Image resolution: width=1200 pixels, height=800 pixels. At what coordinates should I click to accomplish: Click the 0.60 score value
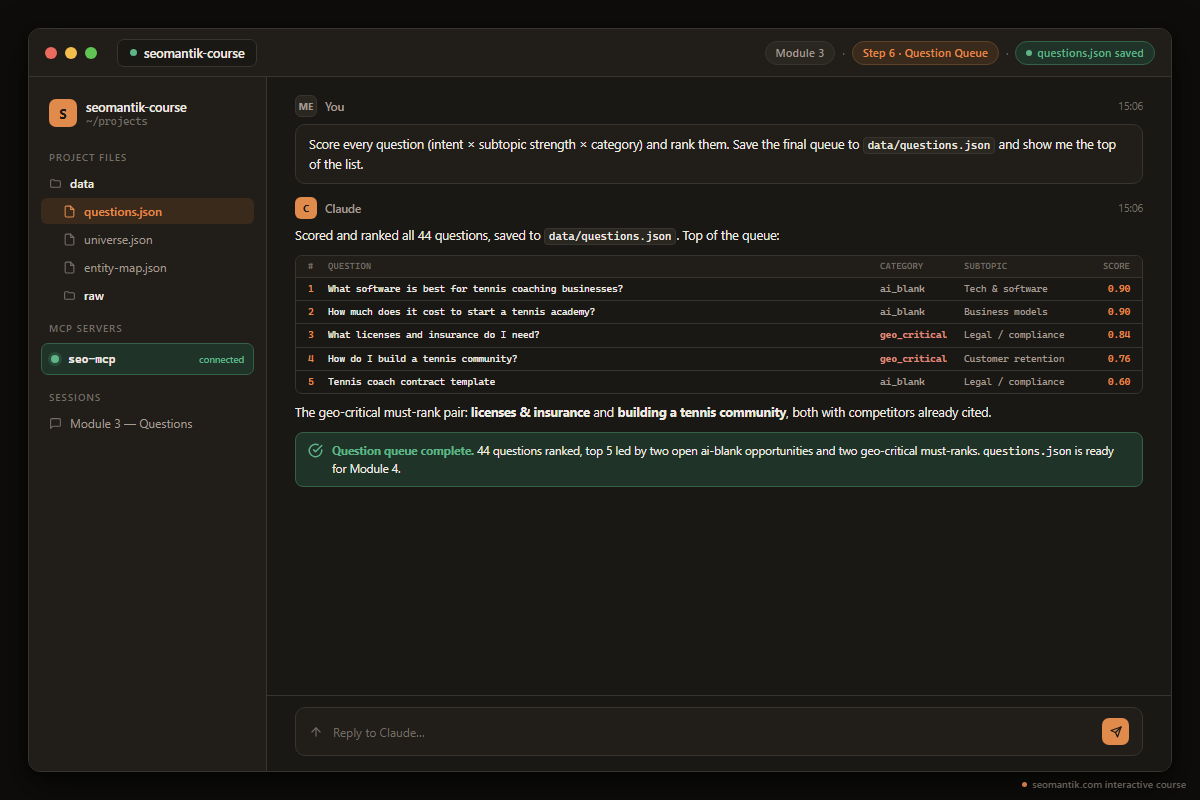(x=1119, y=382)
